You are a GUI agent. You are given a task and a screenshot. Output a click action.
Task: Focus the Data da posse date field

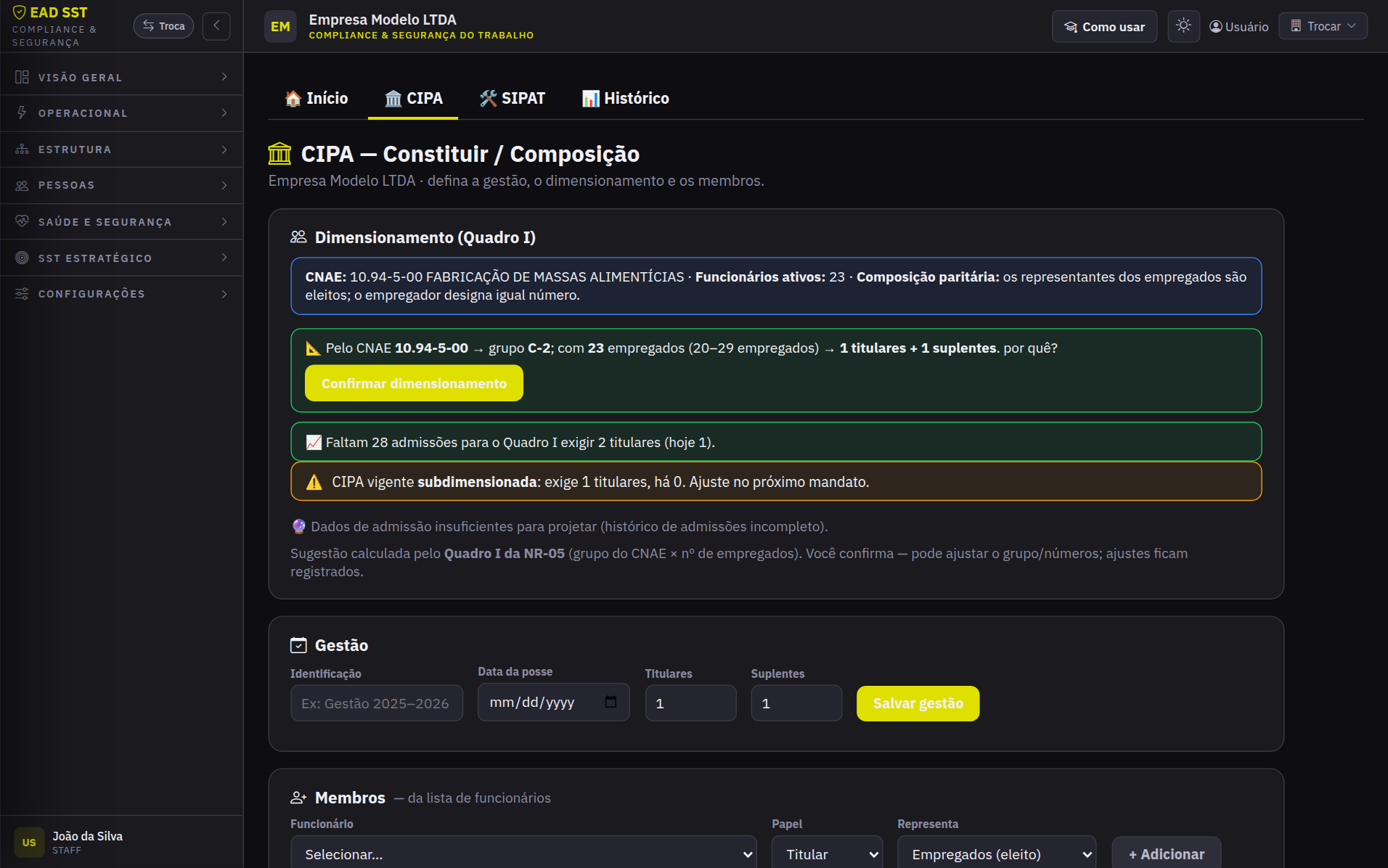point(553,703)
